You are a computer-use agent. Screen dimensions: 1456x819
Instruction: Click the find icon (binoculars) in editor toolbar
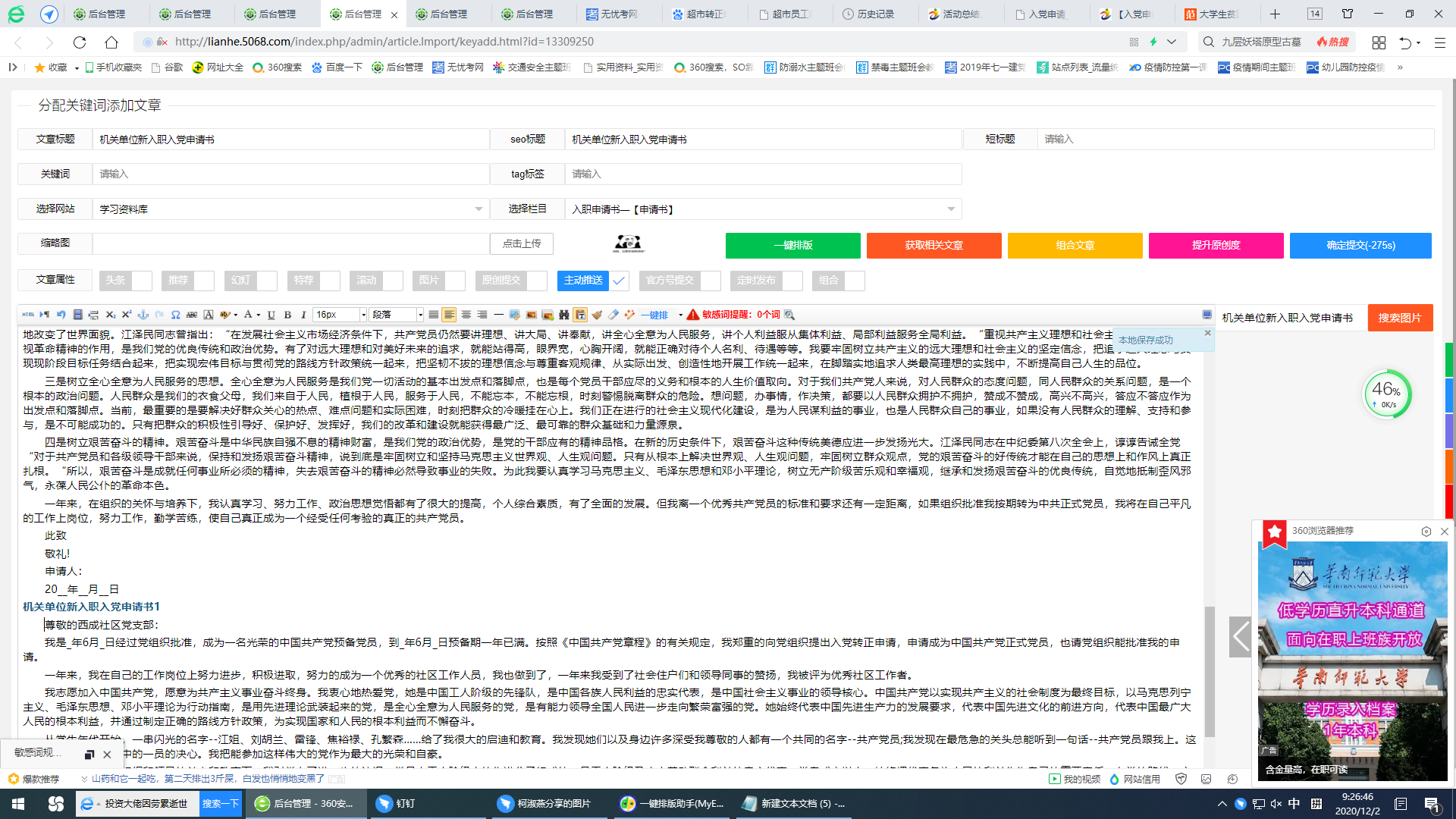coord(565,314)
